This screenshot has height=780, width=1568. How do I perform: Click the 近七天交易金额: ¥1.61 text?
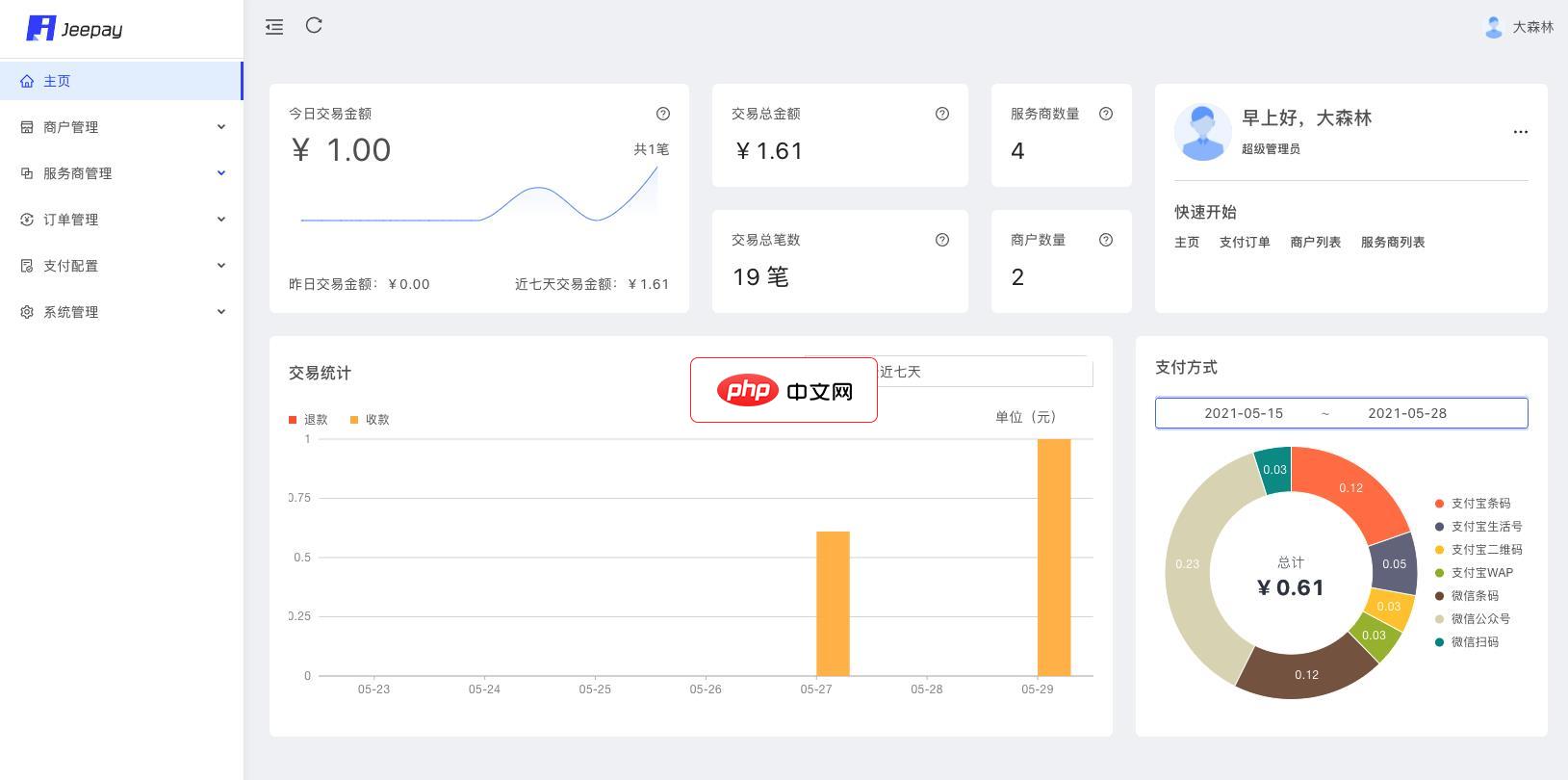592,284
